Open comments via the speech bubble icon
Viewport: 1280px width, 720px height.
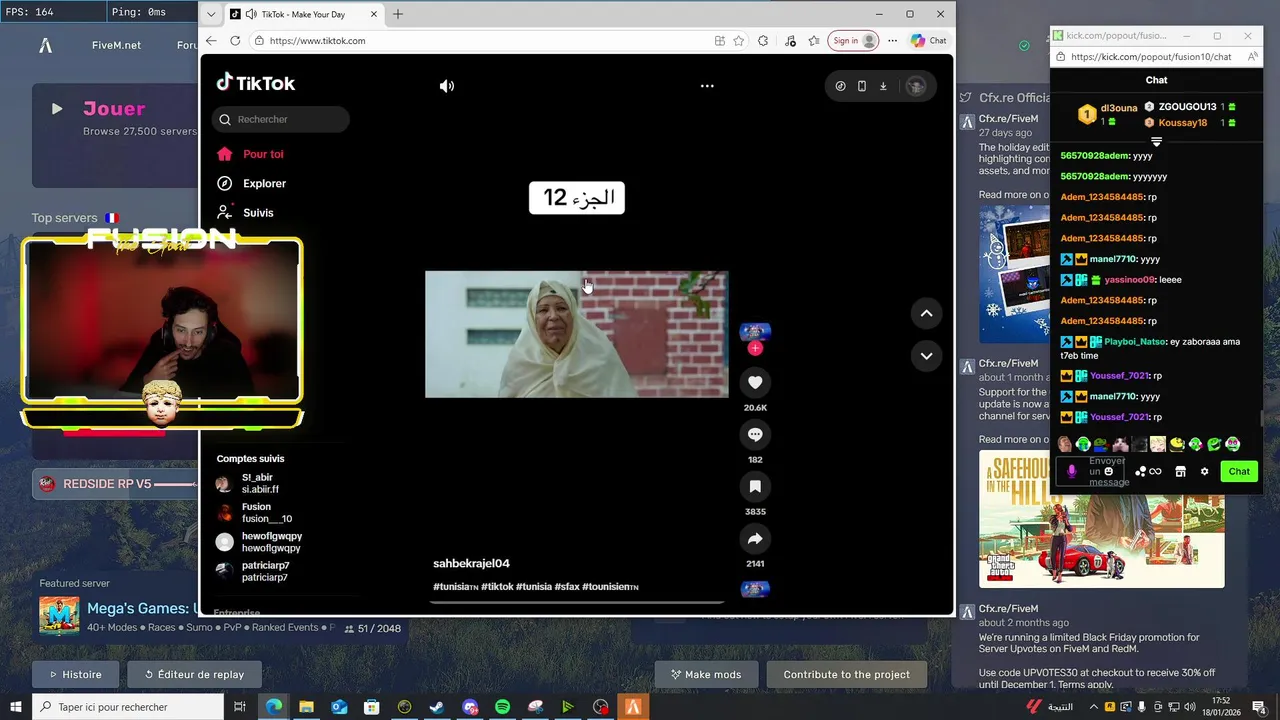point(755,434)
